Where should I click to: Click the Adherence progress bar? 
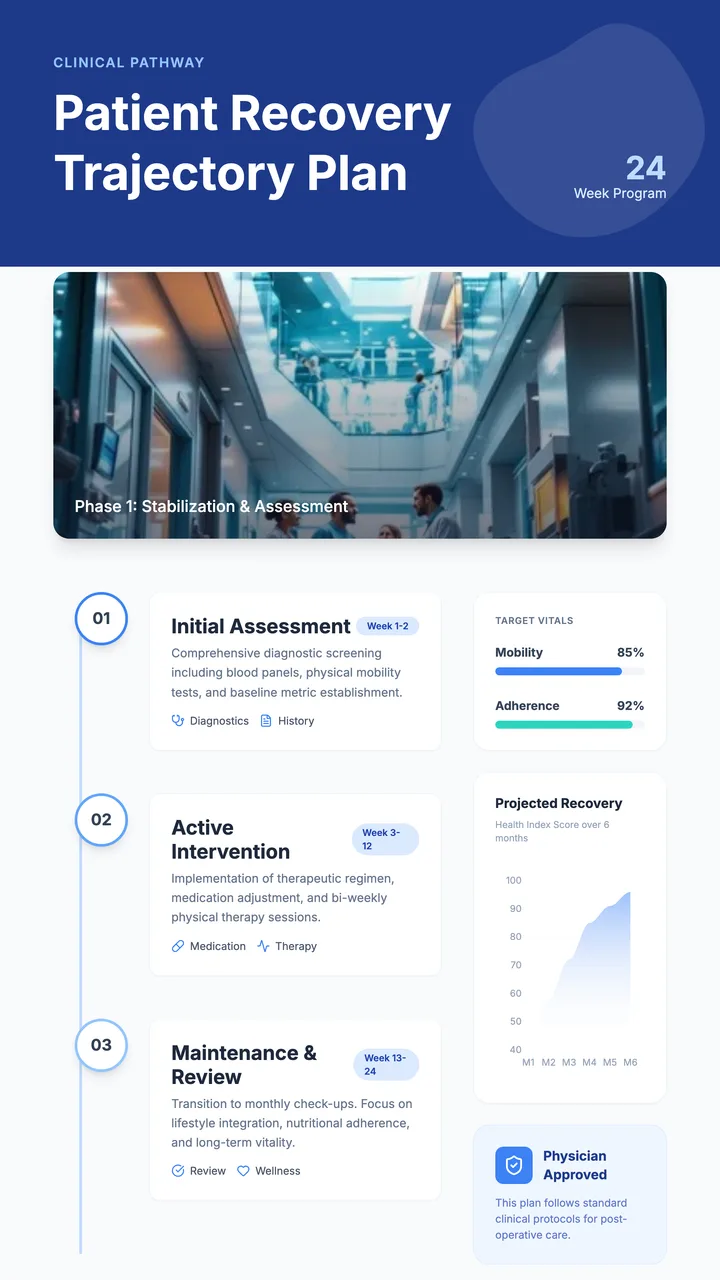pyautogui.click(x=570, y=724)
